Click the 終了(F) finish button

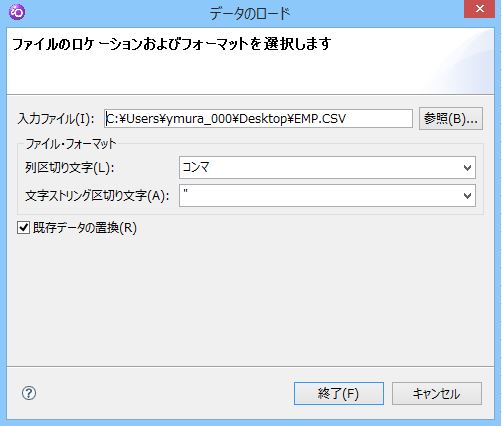[339, 394]
